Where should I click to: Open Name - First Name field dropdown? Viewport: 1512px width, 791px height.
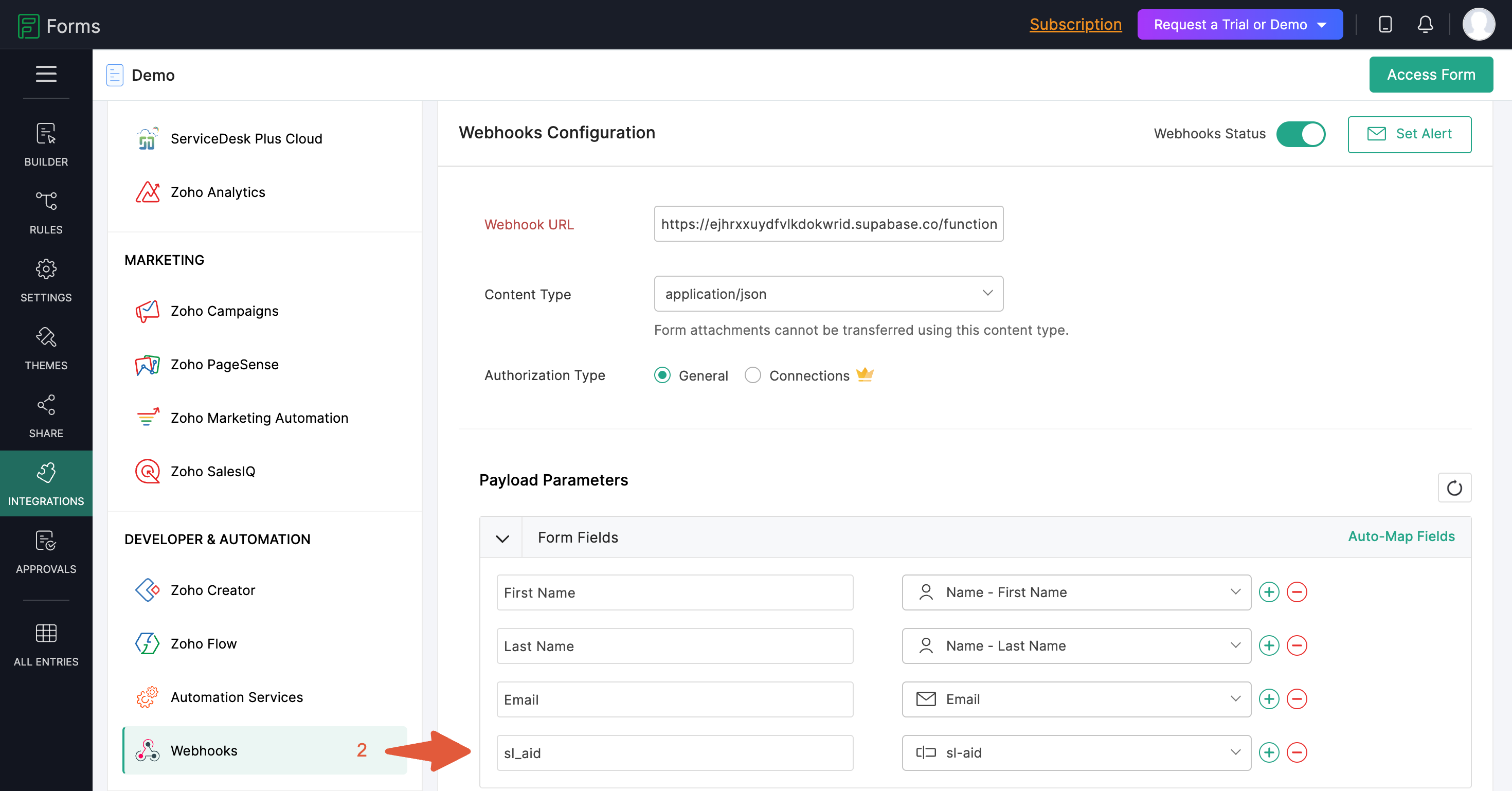coord(1076,592)
